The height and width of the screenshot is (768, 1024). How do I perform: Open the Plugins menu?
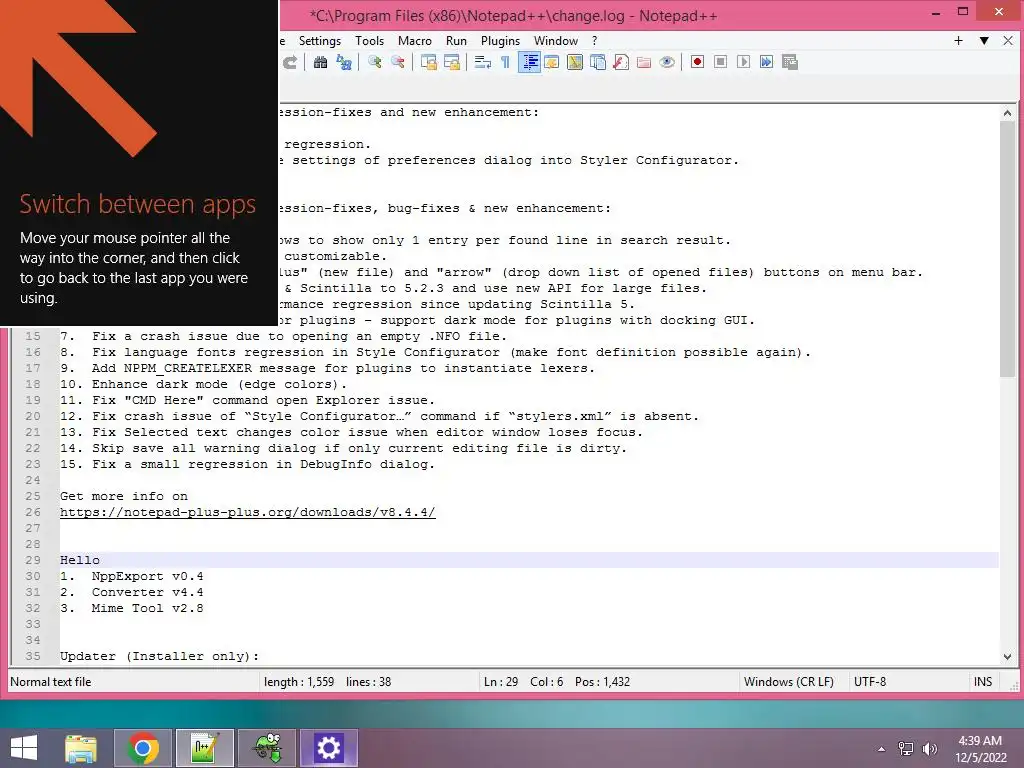(500, 40)
